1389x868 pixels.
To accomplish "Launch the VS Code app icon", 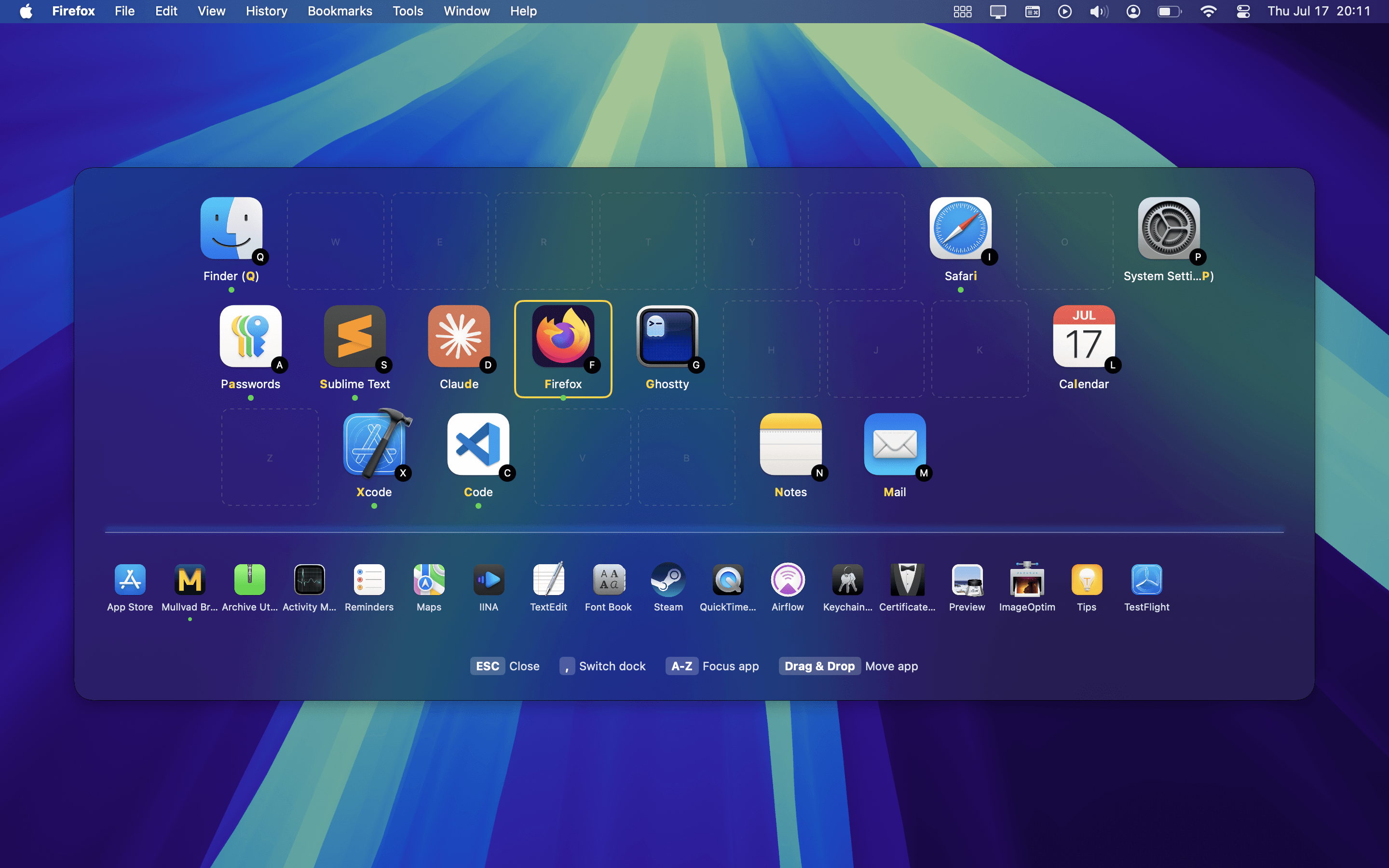I will tap(478, 444).
